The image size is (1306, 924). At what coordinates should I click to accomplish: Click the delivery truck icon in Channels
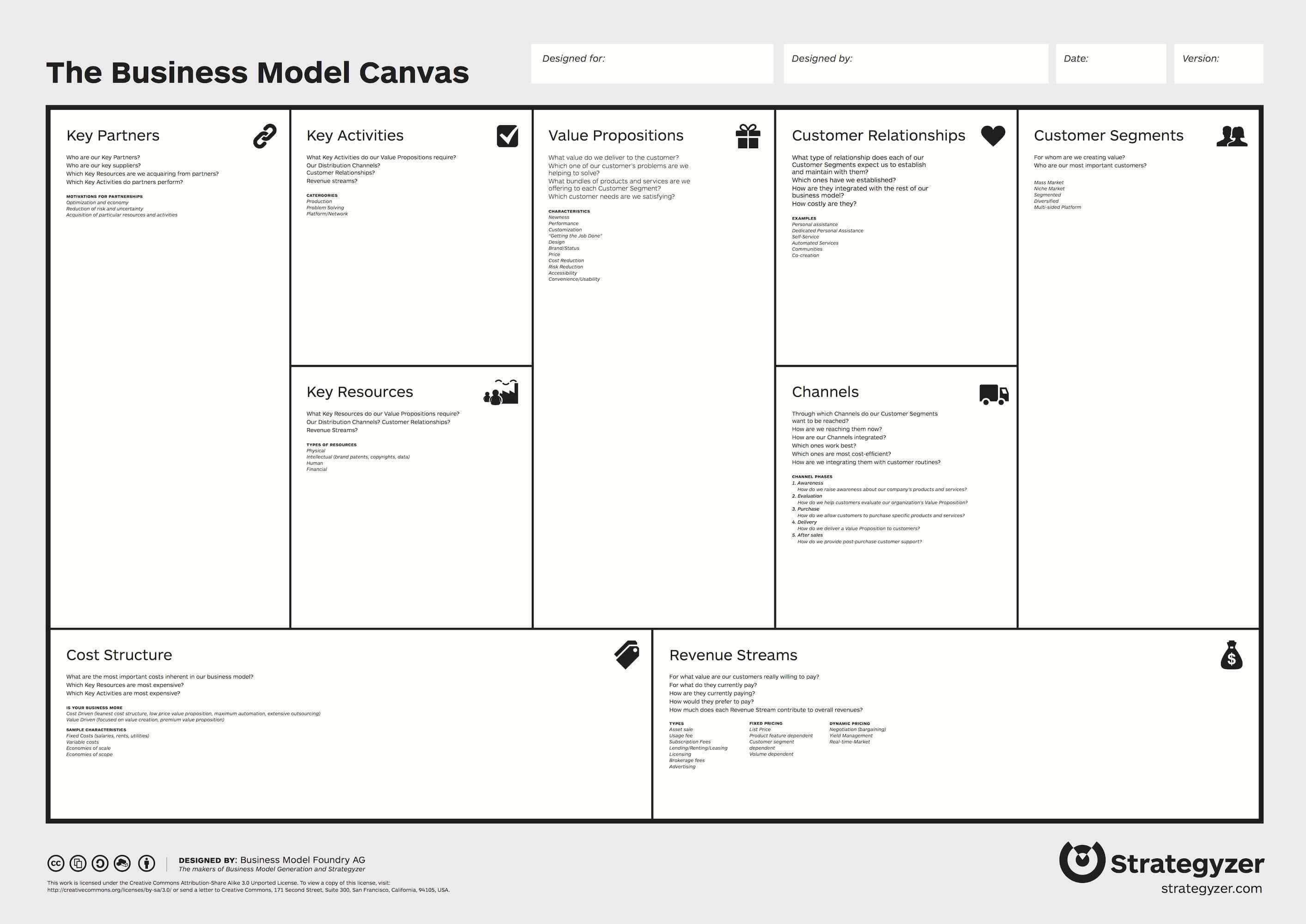click(x=994, y=394)
